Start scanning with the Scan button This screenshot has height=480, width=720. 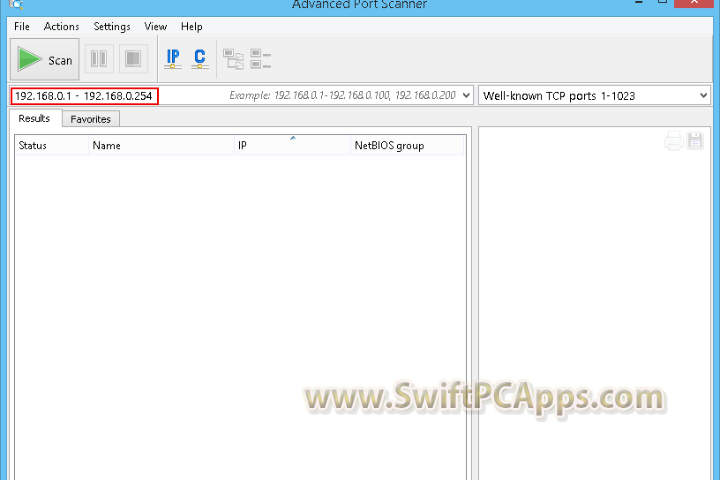point(45,59)
